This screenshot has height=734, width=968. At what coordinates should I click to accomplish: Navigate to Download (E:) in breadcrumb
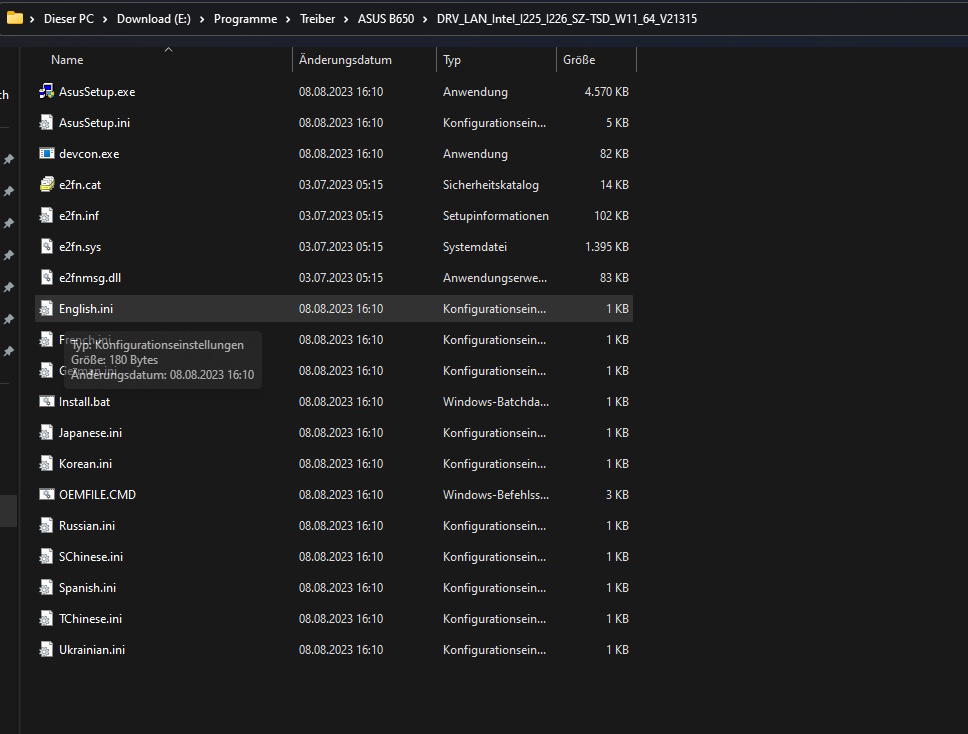pos(154,19)
